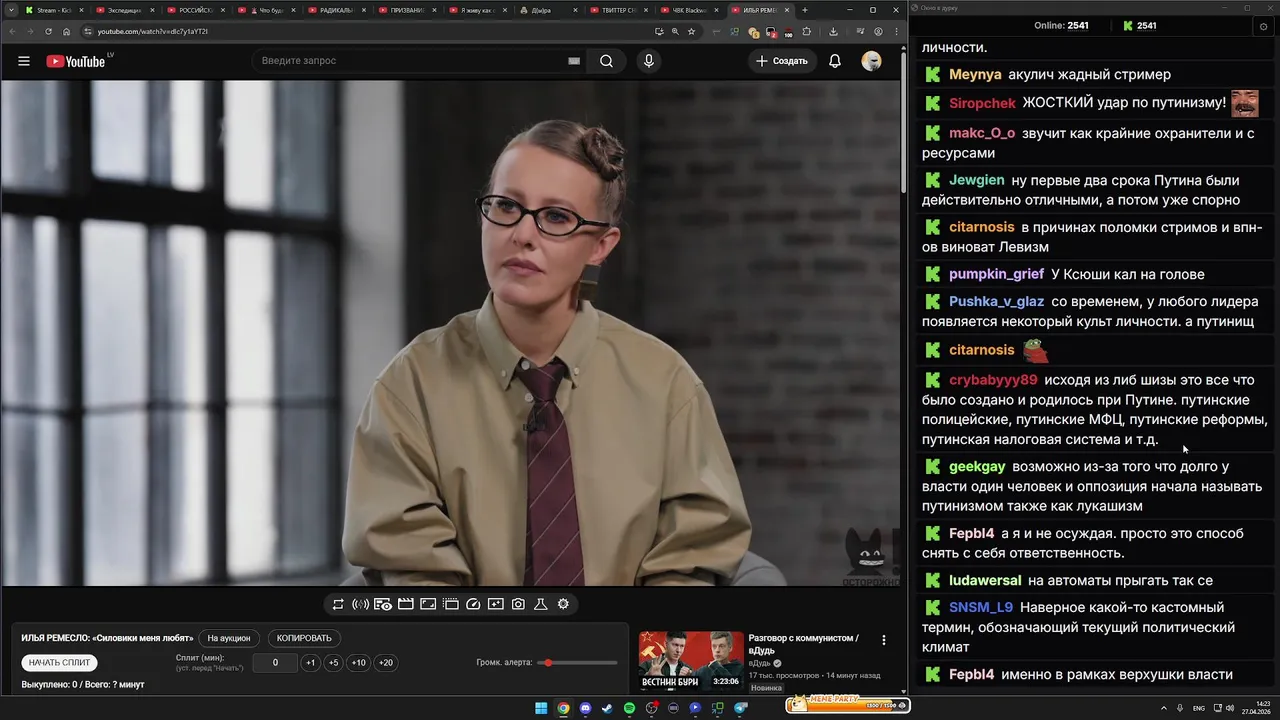Click the 'КОПИРОВАТЬ' button

(x=304, y=638)
